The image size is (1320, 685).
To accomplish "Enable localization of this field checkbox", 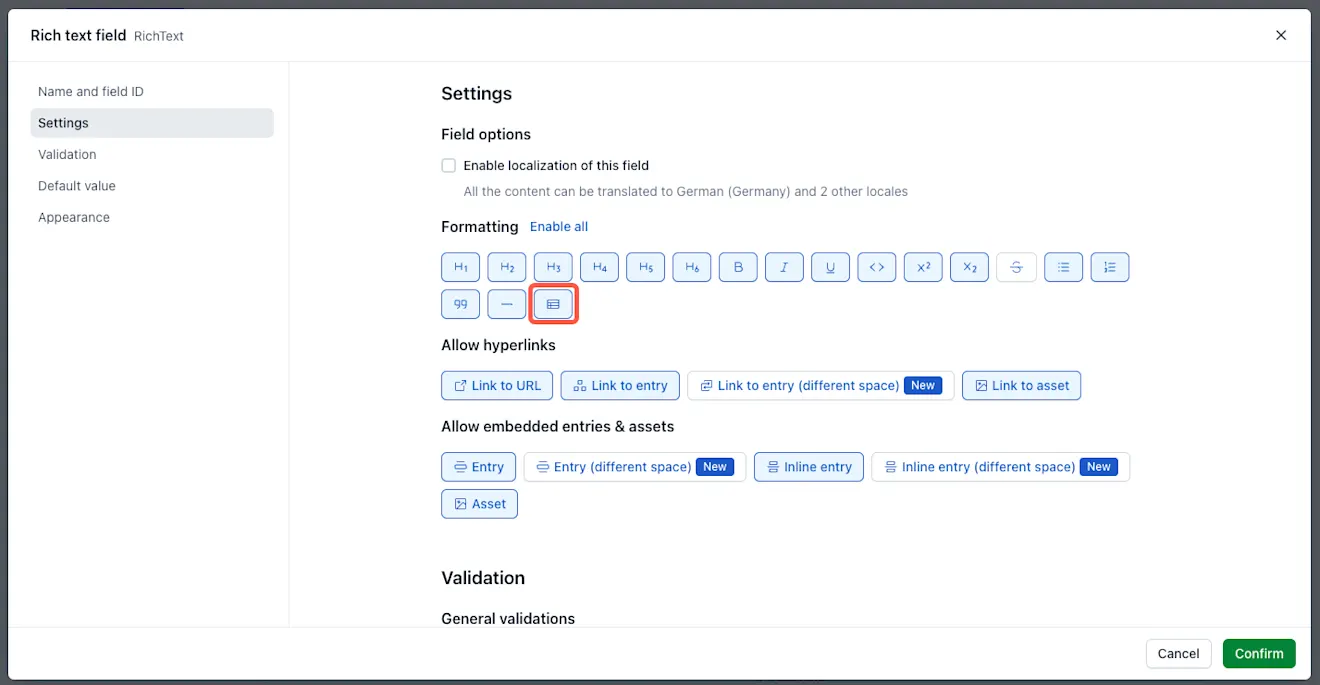I will click(449, 165).
